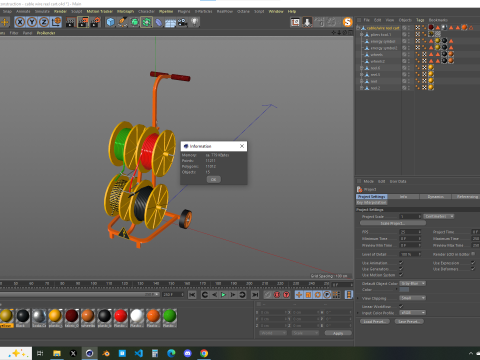The image size is (480, 360).
Task: Open Edit Render Settings clapperboard icon
Action: [95, 22]
